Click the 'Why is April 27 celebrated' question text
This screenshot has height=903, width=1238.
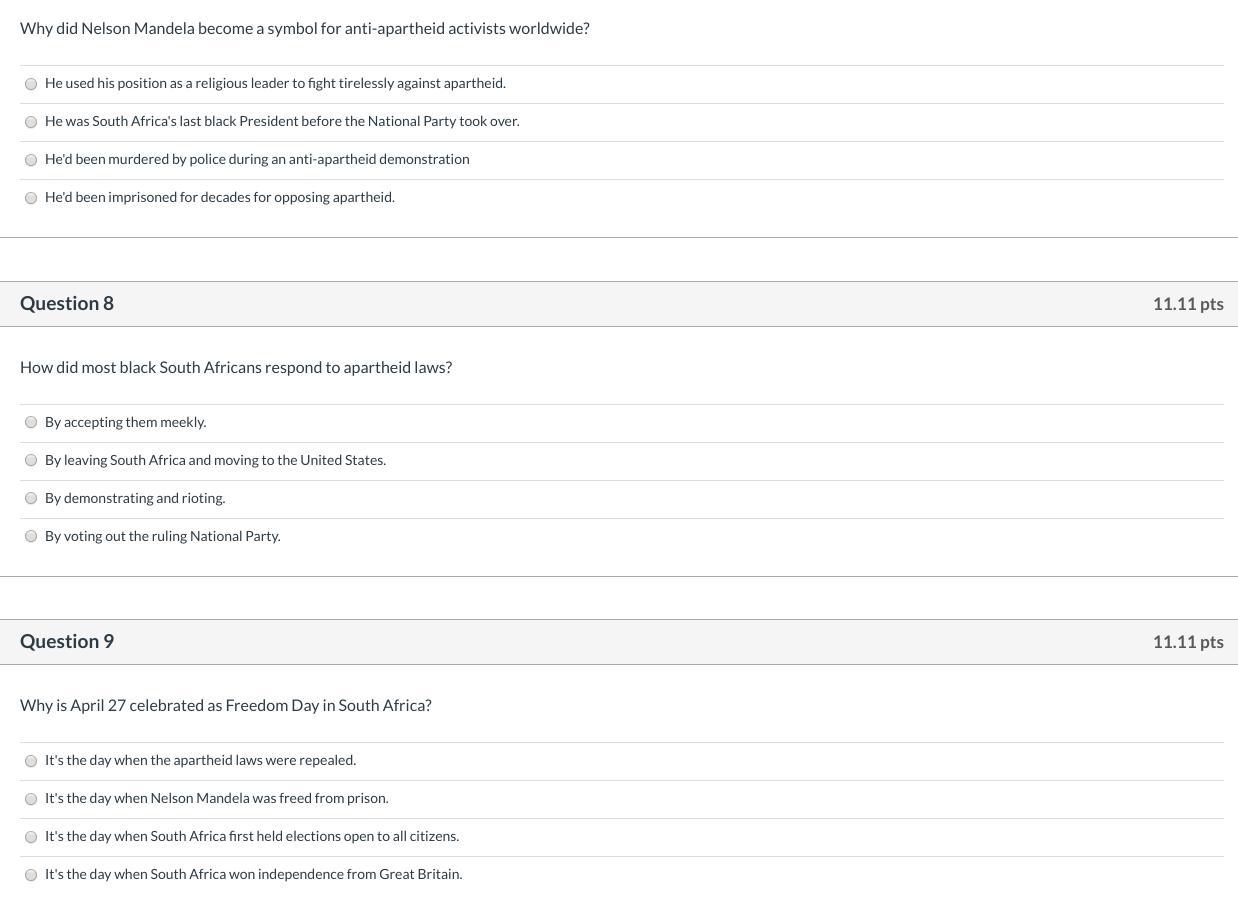pos(226,705)
